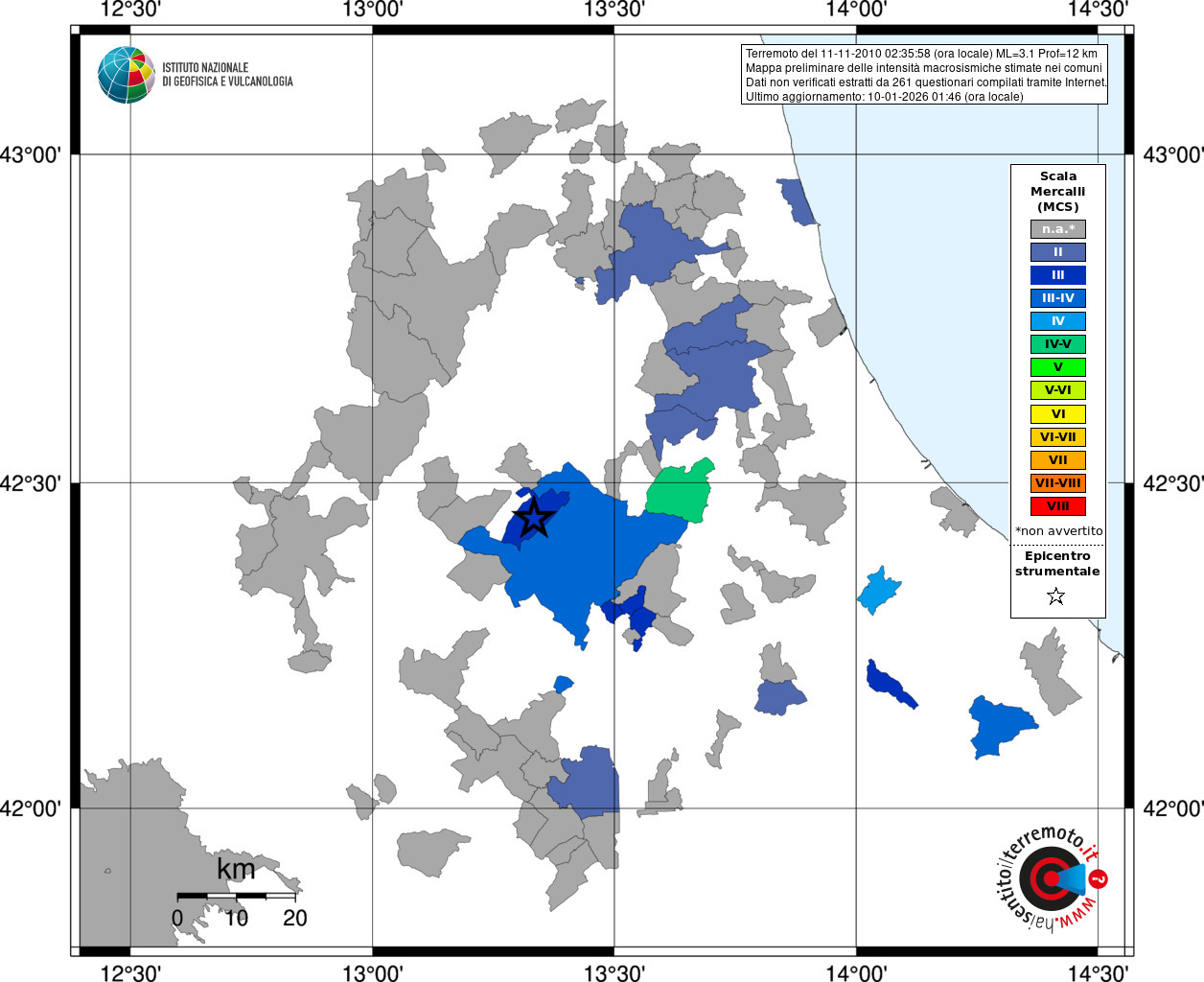Click the VIII red legend swatch
1204x982 pixels.
click(x=1058, y=506)
